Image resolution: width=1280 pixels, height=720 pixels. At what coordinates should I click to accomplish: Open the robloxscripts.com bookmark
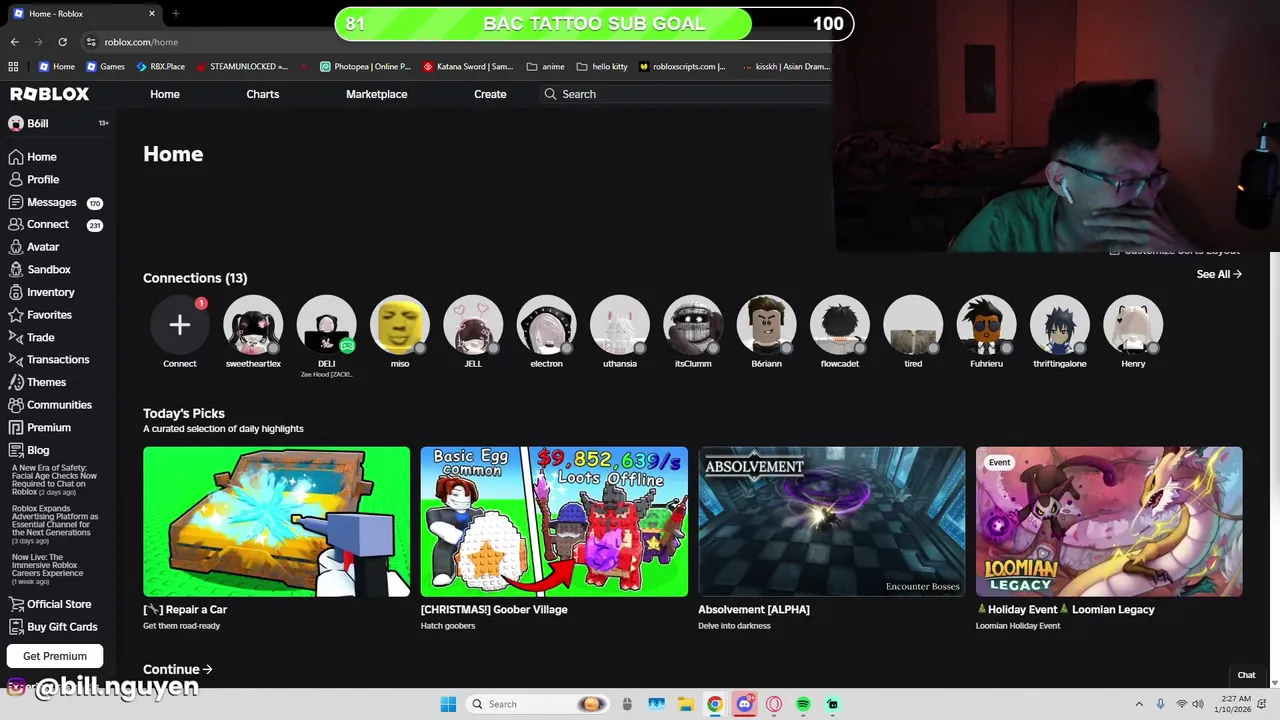coord(682,67)
